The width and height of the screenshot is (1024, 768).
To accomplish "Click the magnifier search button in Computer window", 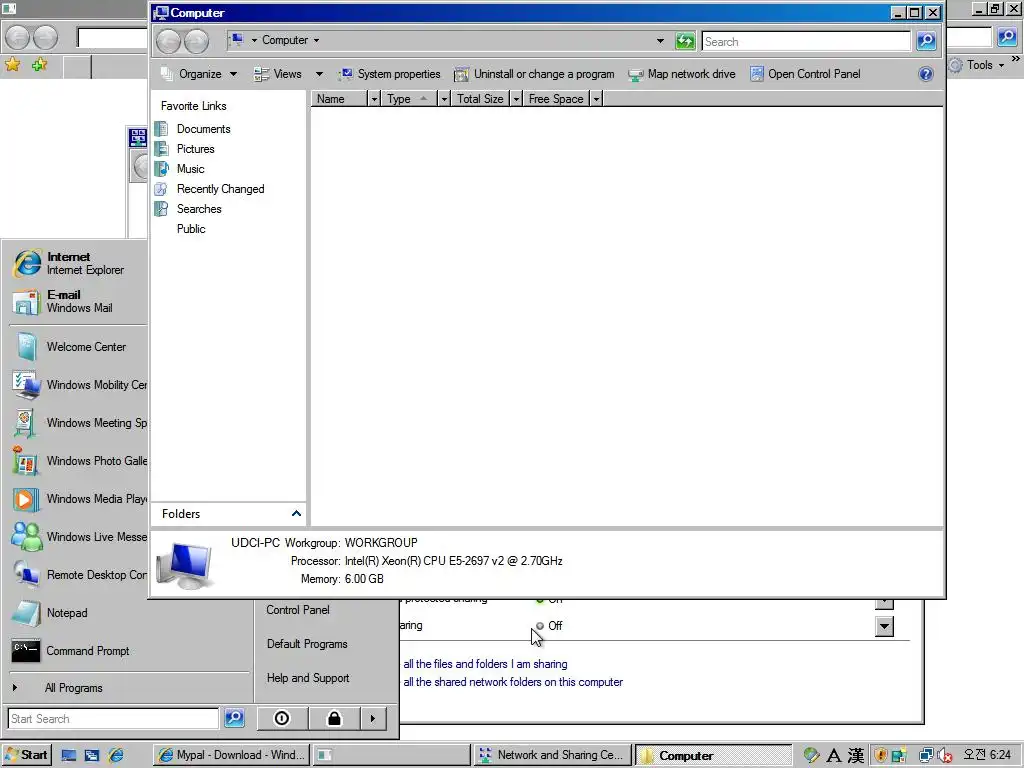I will click(x=926, y=41).
